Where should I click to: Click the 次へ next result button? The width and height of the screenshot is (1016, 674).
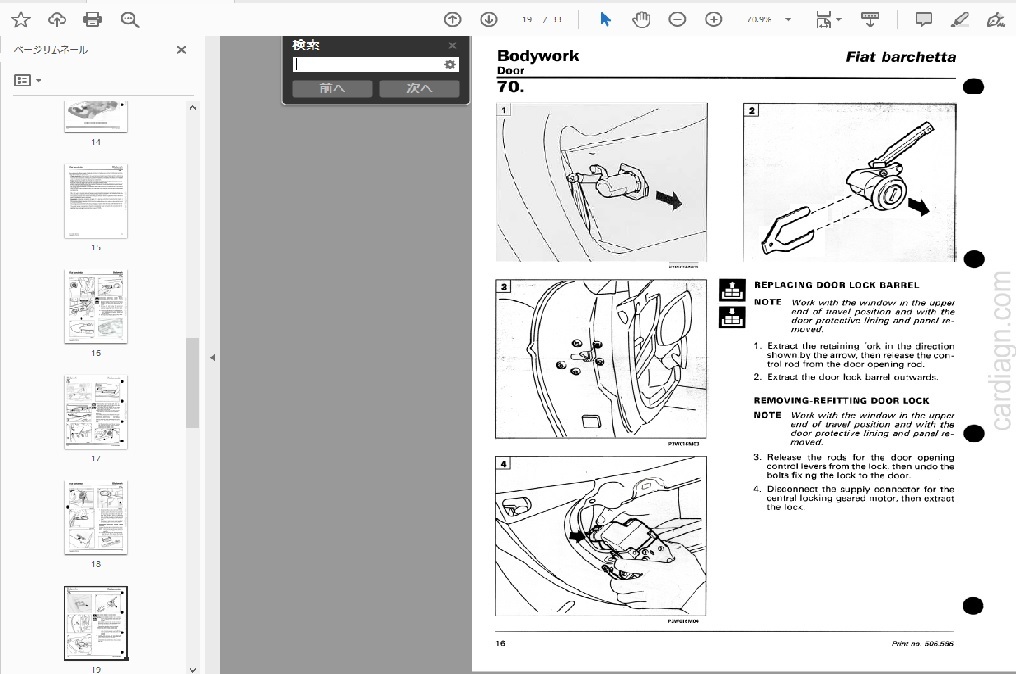click(x=419, y=88)
